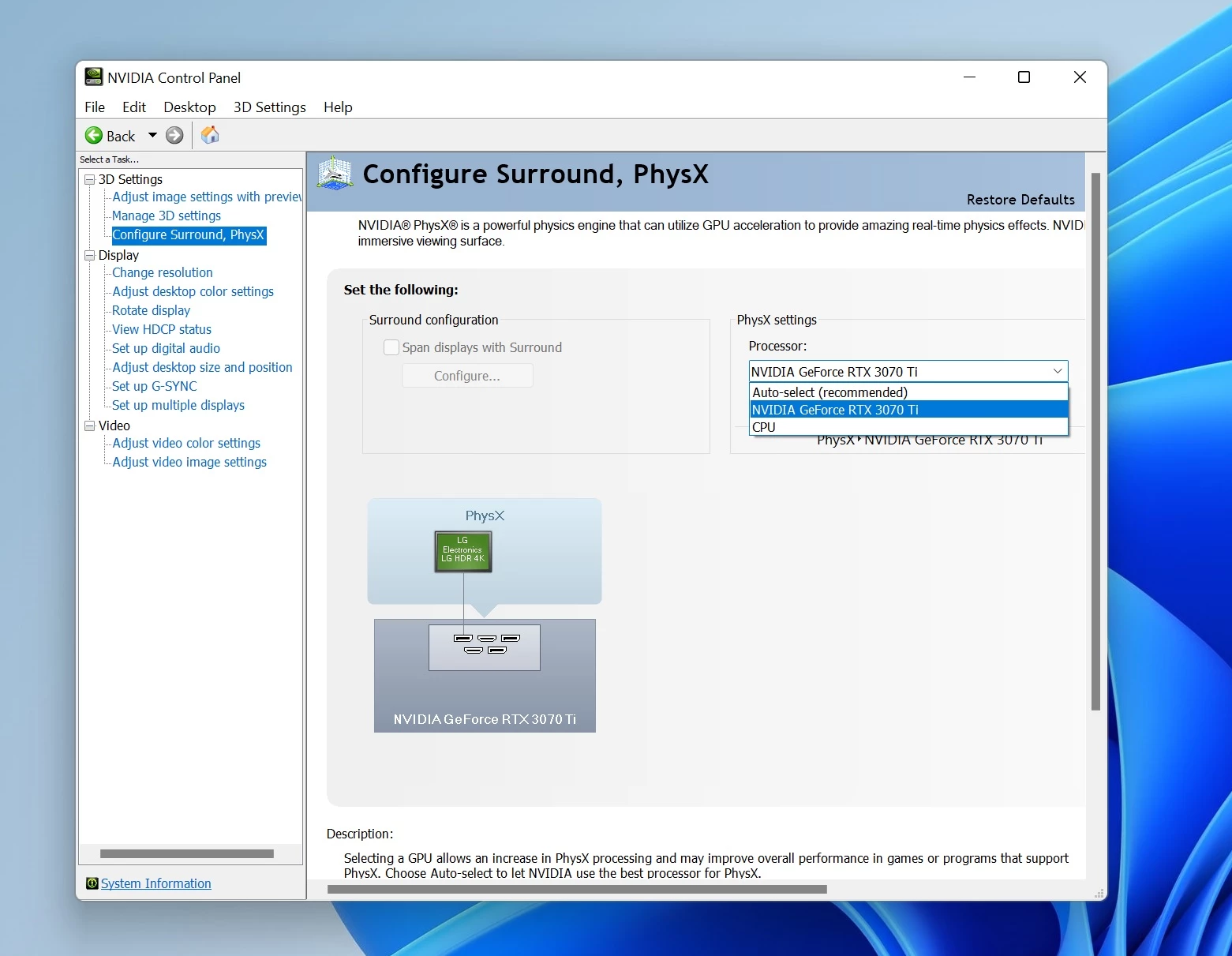1232x956 pixels.
Task: Open the Edit menu
Action: pyautogui.click(x=134, y=107)
